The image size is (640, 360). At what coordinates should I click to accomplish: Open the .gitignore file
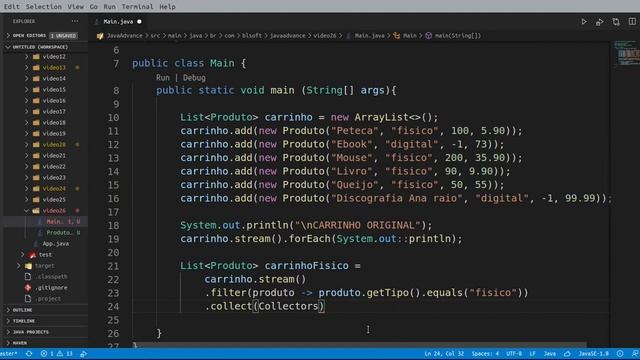tap(51, 288)
